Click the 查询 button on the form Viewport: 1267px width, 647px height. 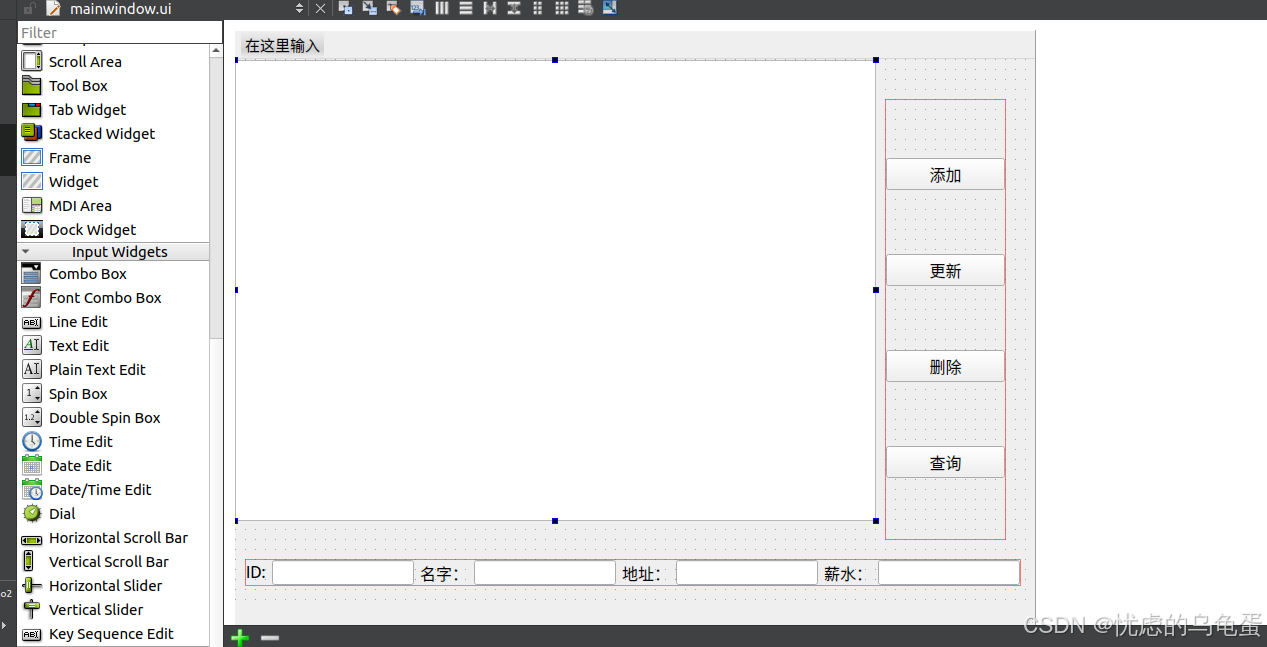click(x=945, y=463)
